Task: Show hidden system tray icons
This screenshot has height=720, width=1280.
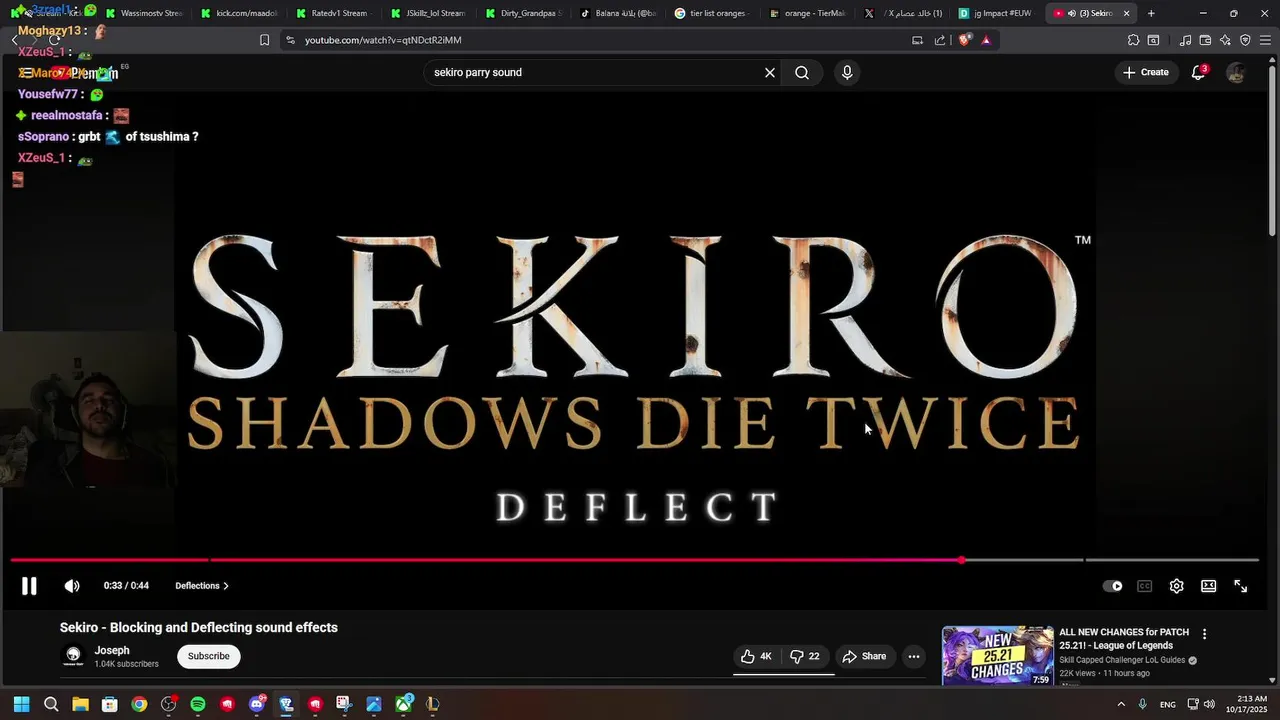Action: pyautogui.click(x=1121, y=704)
